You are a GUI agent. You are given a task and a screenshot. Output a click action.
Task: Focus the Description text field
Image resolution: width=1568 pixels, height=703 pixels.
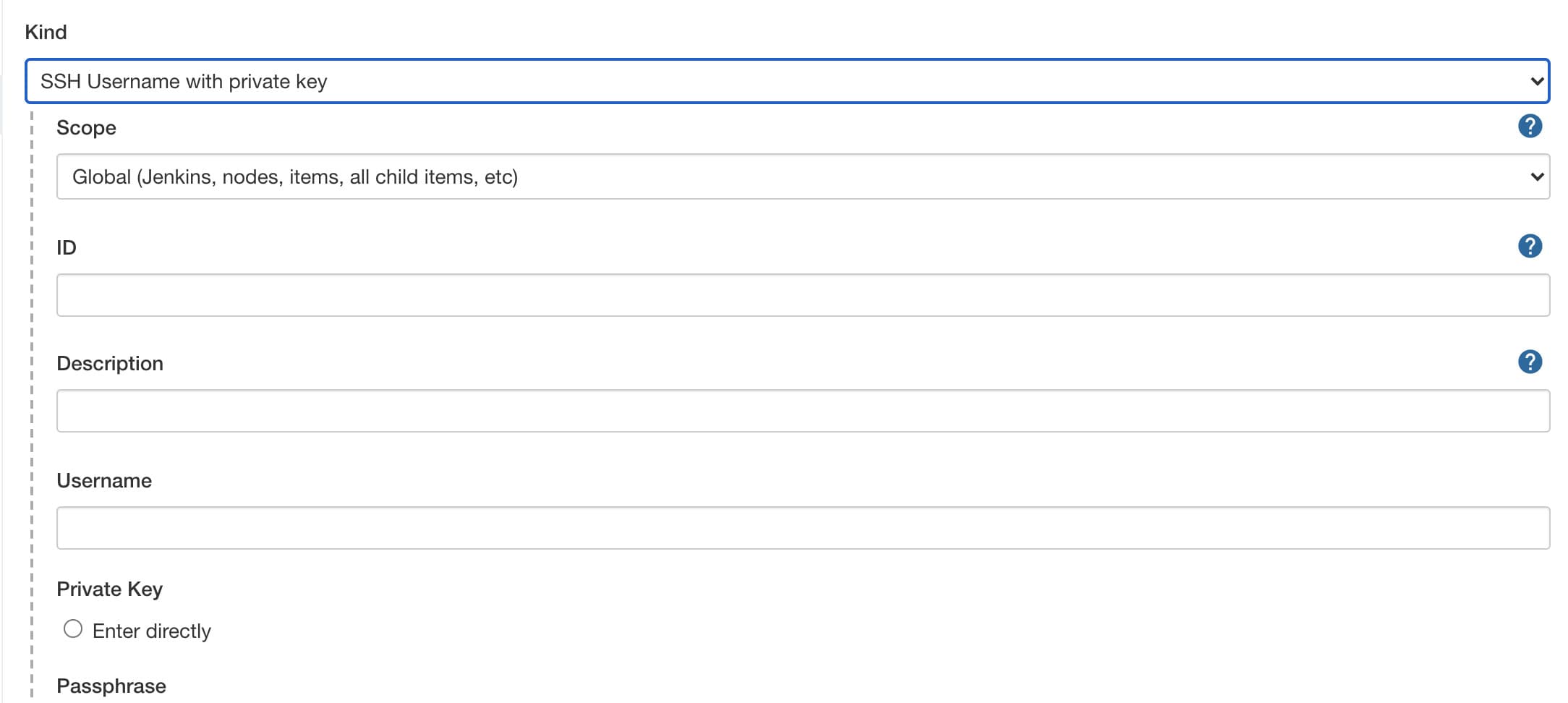[803, 411]
